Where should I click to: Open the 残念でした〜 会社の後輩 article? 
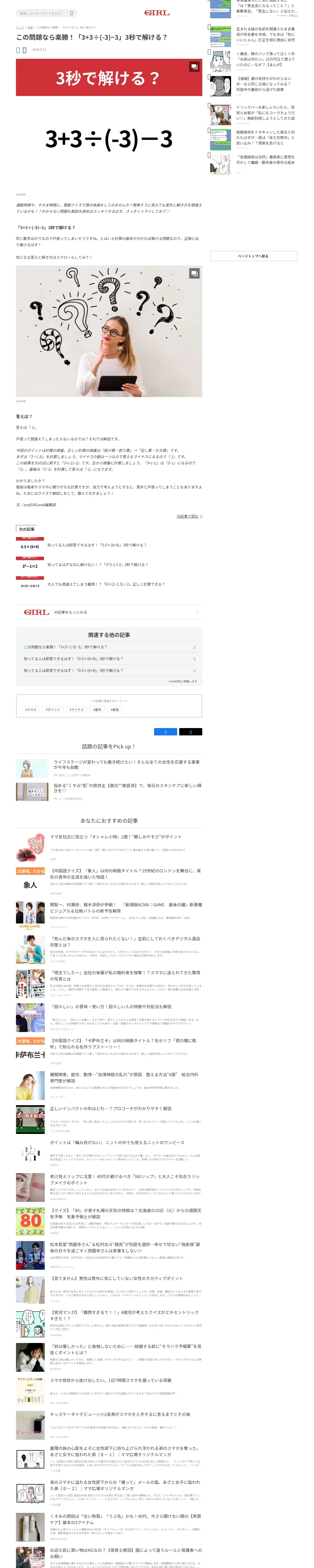(x=125, y=976)
